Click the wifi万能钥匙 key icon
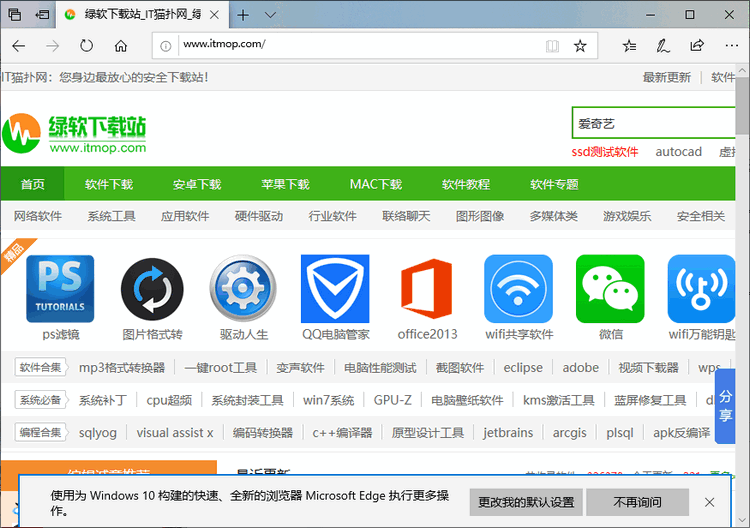 pyautogui.click(x=701, y=289)
